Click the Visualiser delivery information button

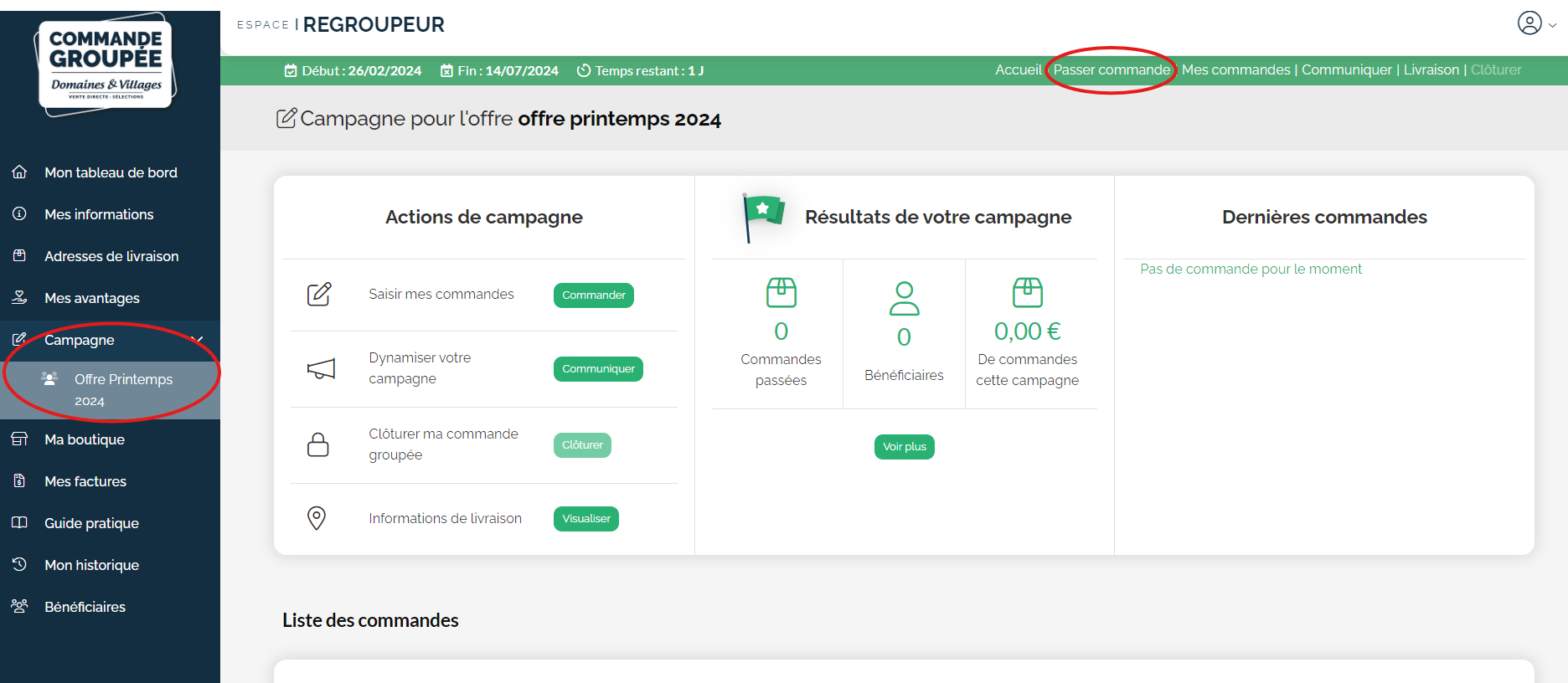[585, 519]
